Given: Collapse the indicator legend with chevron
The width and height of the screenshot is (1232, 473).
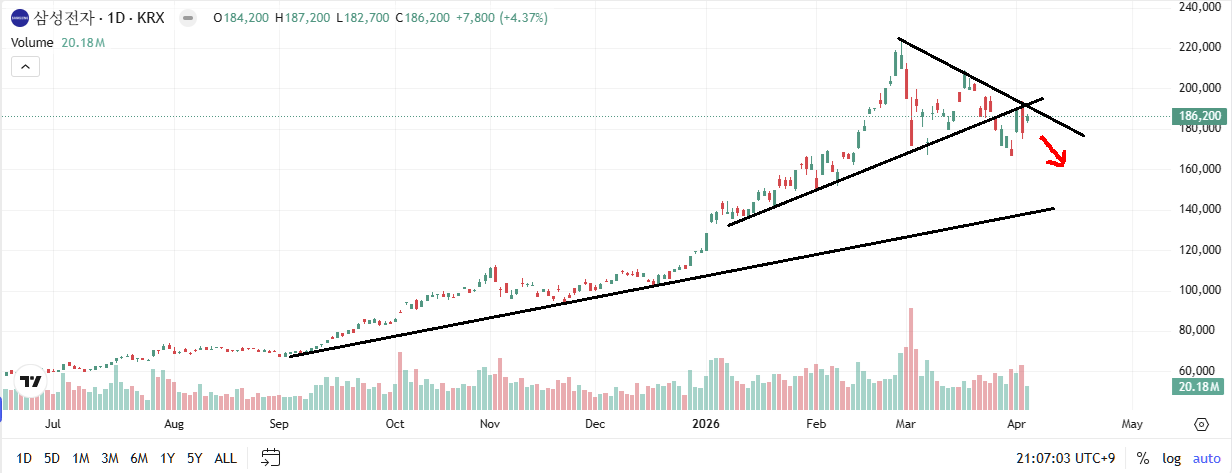Looking at the screenshot, I should 26,67.
